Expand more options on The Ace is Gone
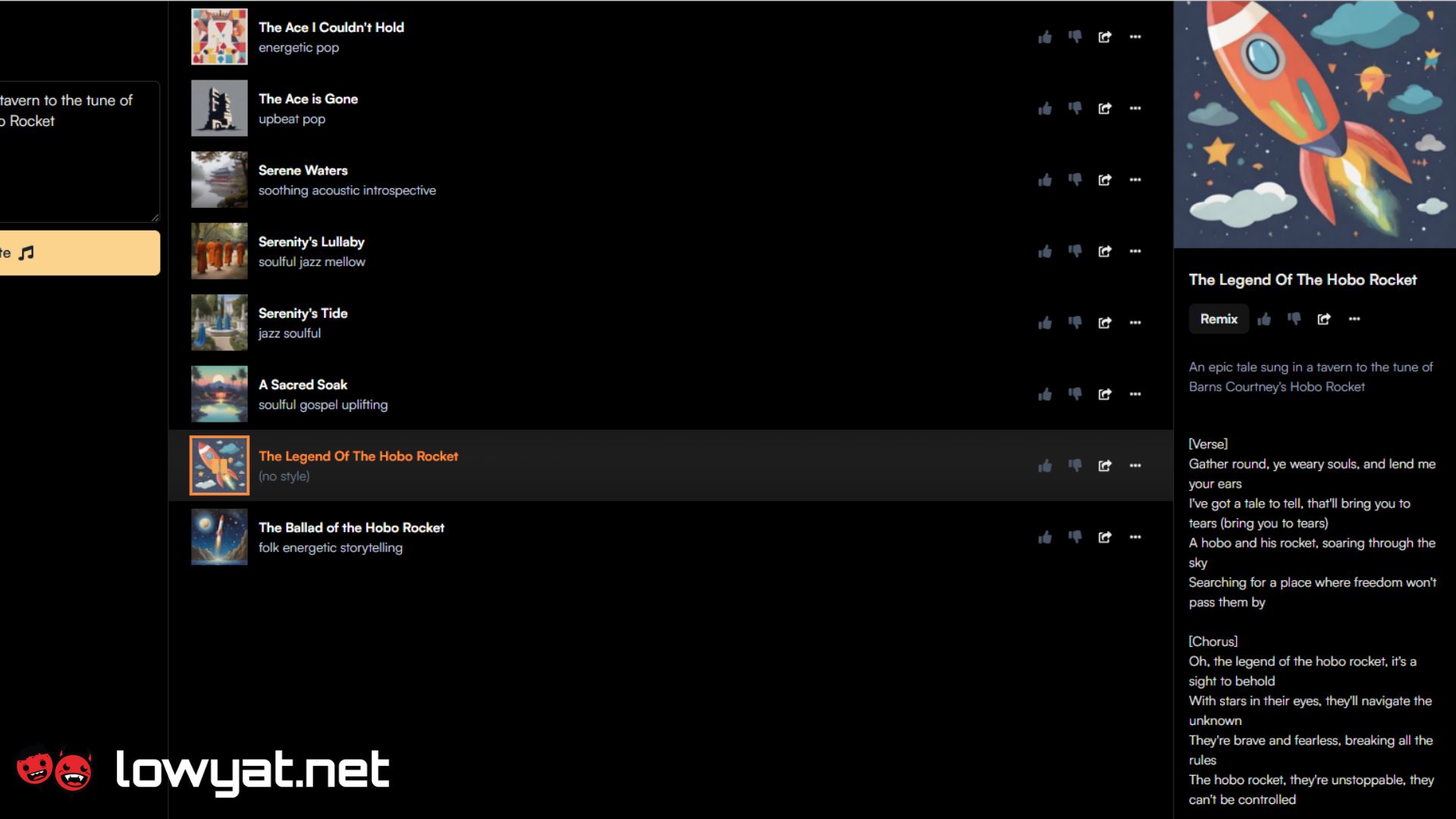 click(1135, 108)
